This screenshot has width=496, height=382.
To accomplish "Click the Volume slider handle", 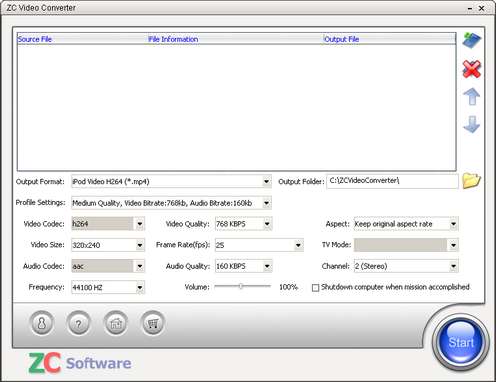I will (241, 286).
